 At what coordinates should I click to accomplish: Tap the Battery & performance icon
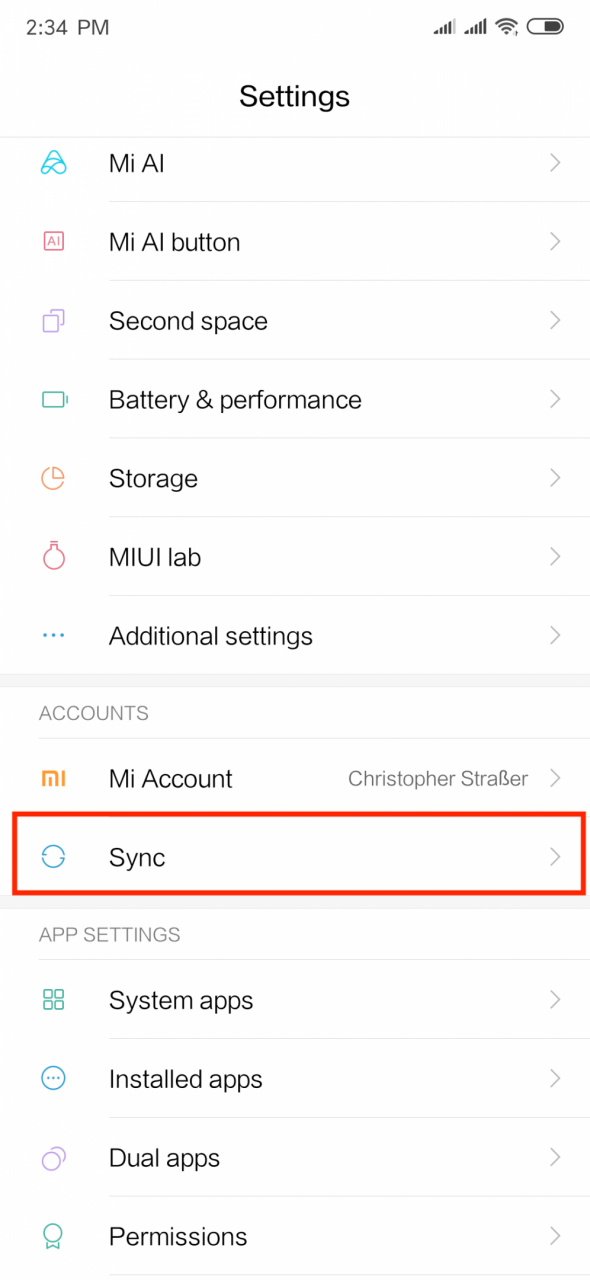(x=54, y=400)
